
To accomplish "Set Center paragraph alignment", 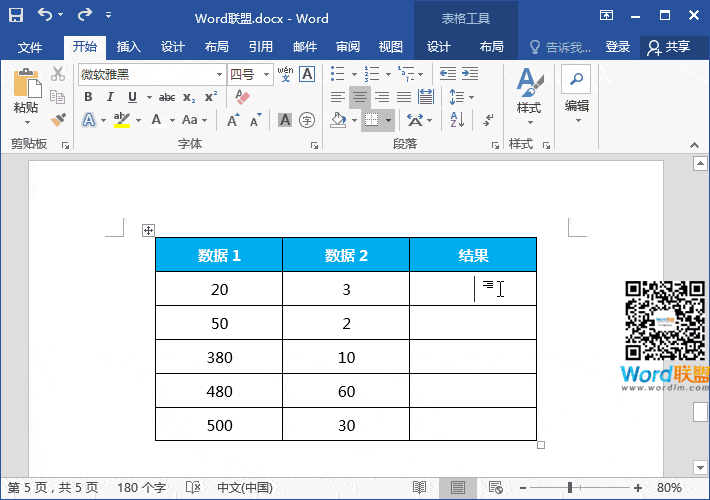I will click(x=360, y=96).
